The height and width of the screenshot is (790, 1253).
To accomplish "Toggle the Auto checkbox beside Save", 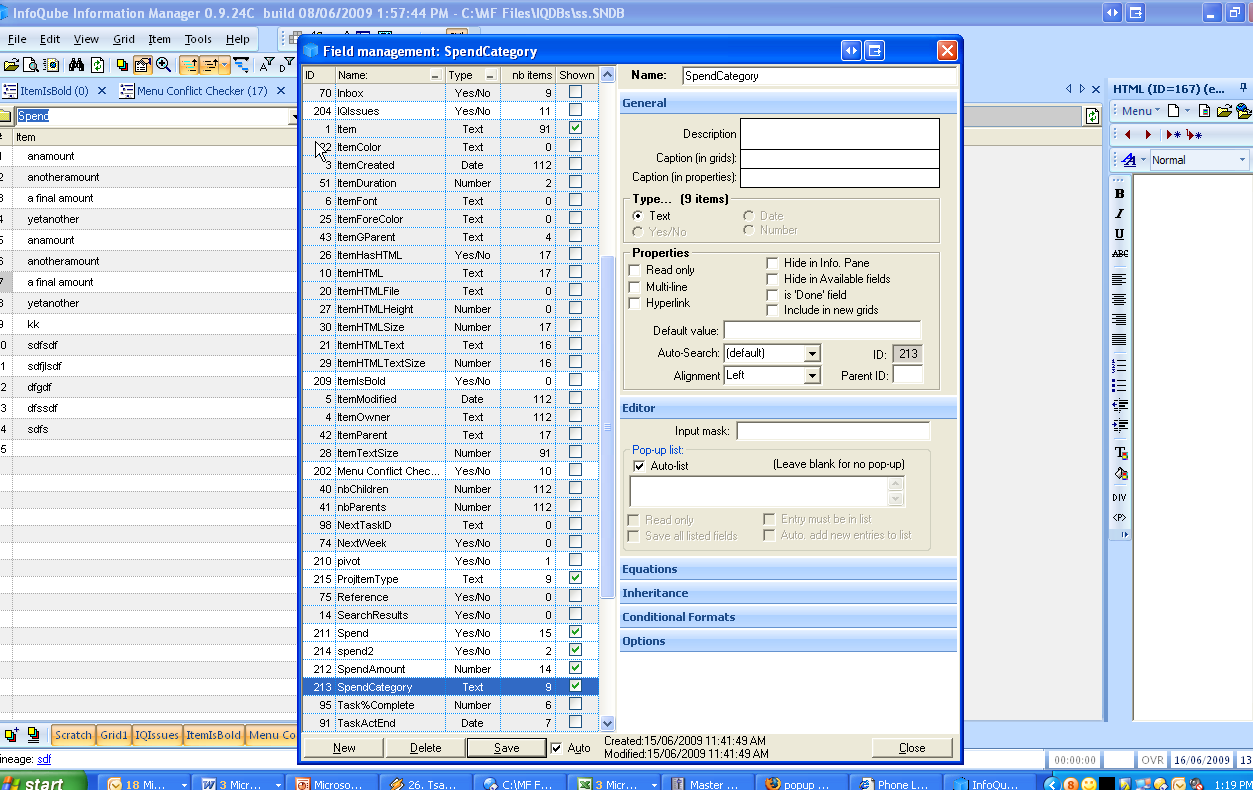I will coord(557,748).
